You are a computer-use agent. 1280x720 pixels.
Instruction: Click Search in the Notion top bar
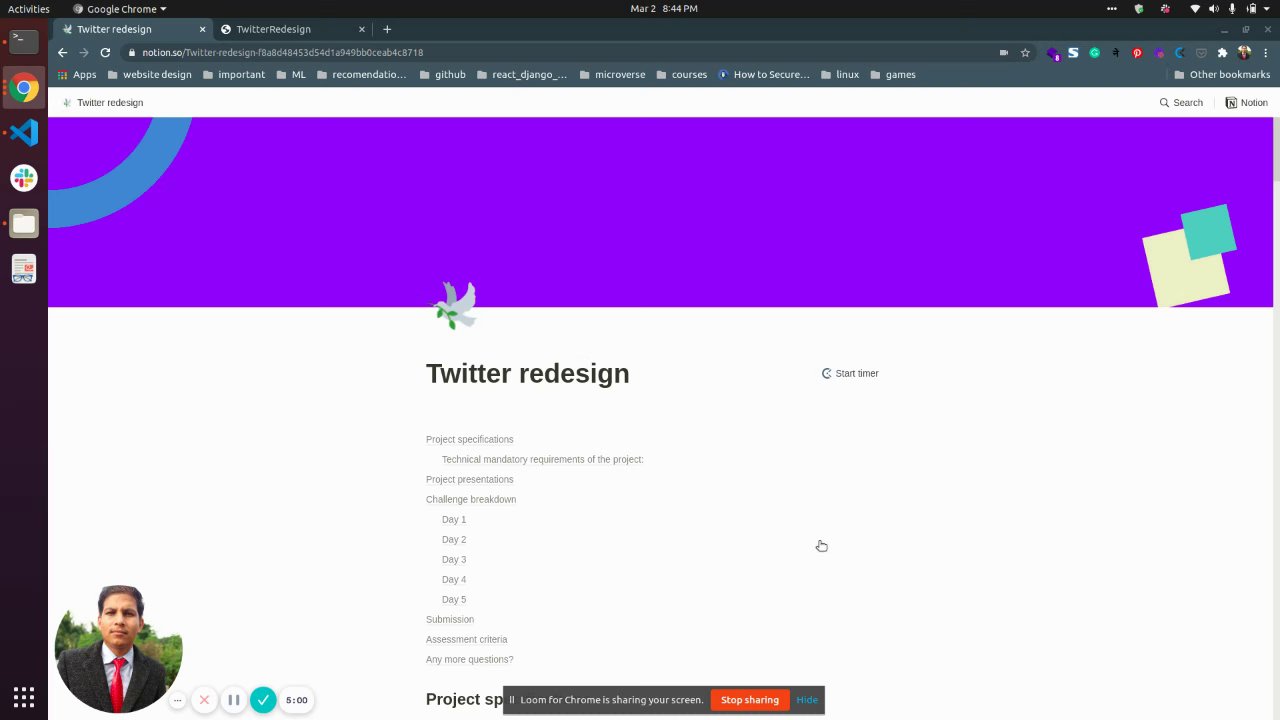1181,103
